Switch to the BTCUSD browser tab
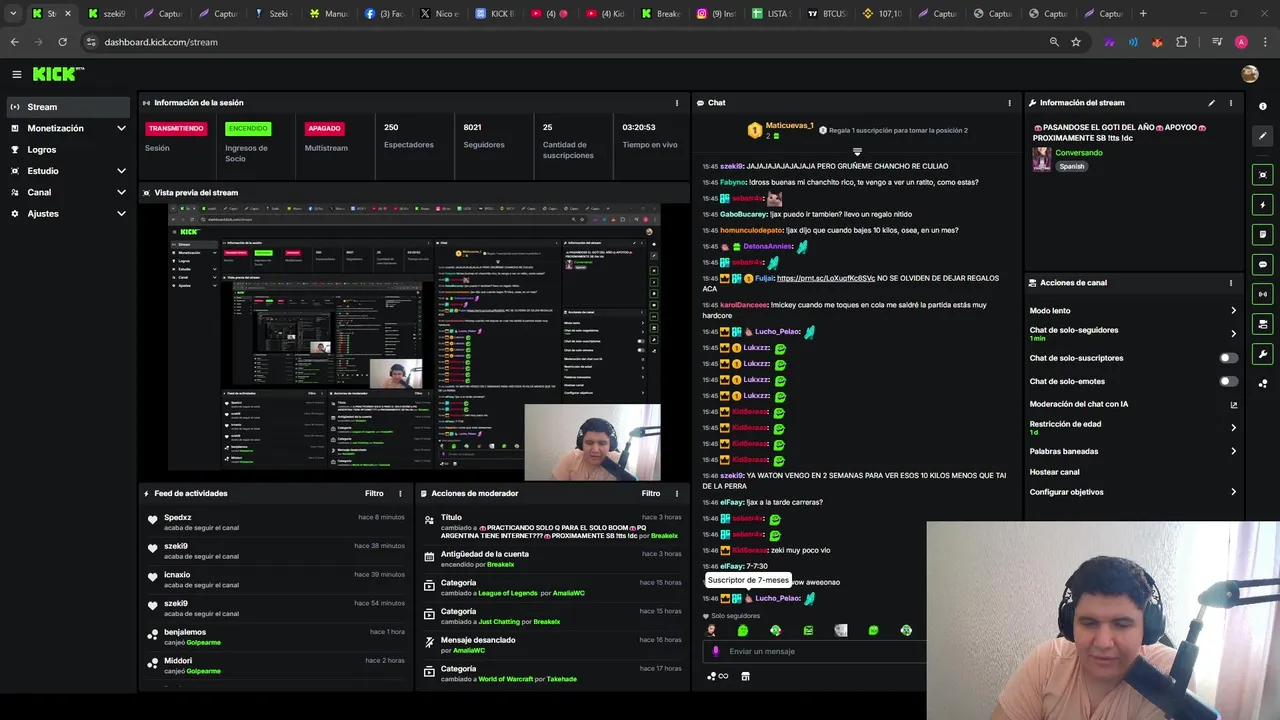Screen dimensions: 1280x720 coord(825,14)
